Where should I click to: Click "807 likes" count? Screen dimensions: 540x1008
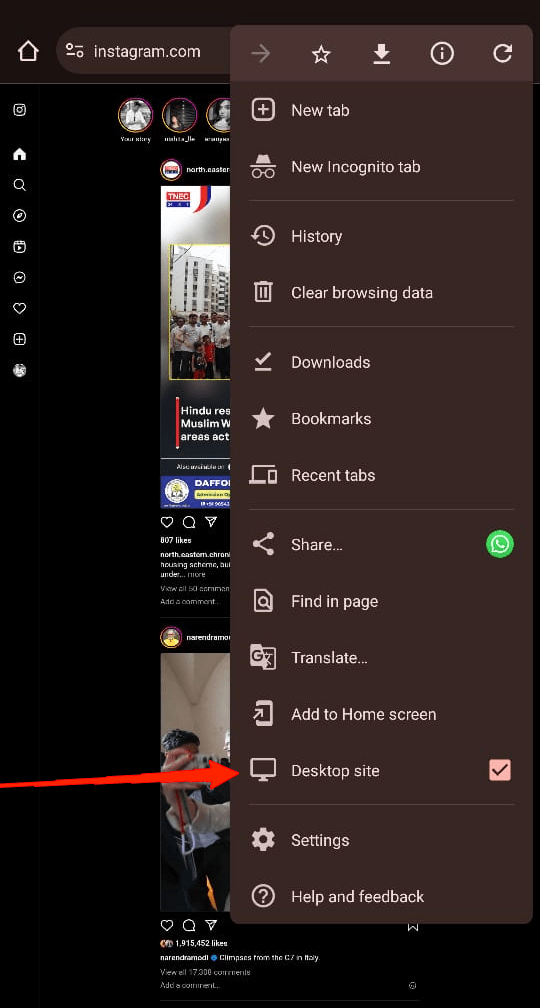point(176,540)
